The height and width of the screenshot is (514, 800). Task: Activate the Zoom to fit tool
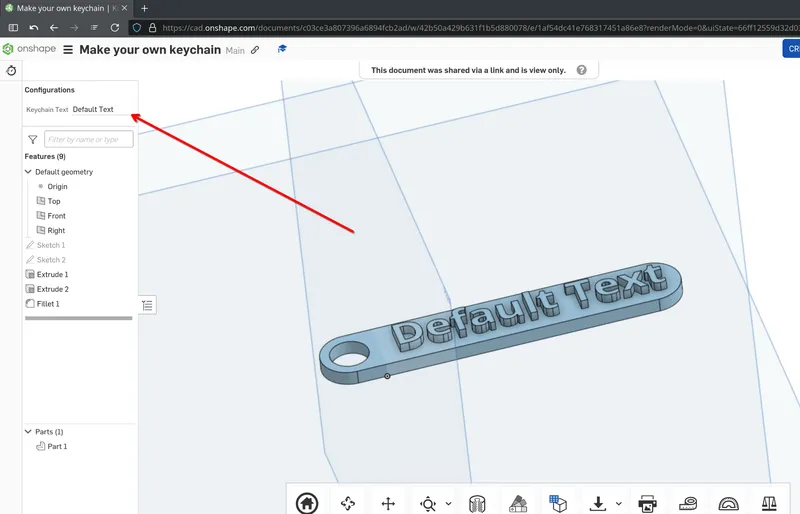[x=429, y=503]
